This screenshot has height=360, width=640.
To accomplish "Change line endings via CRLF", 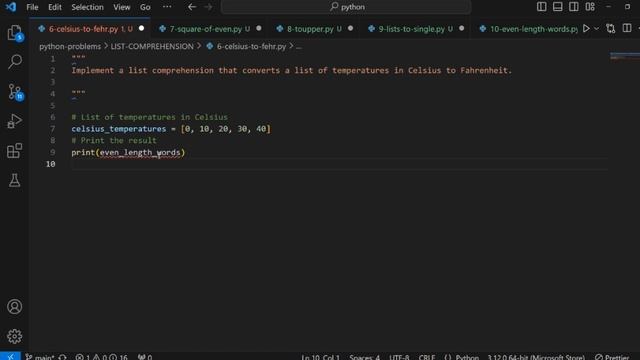I will click(x=427, y=357).
